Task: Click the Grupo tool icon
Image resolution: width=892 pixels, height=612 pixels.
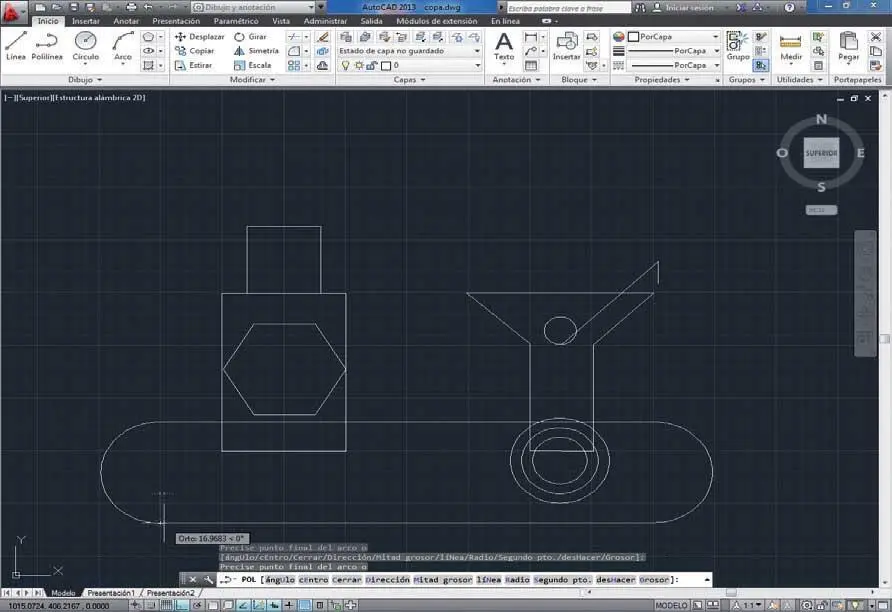Action: tap(737, 45)
